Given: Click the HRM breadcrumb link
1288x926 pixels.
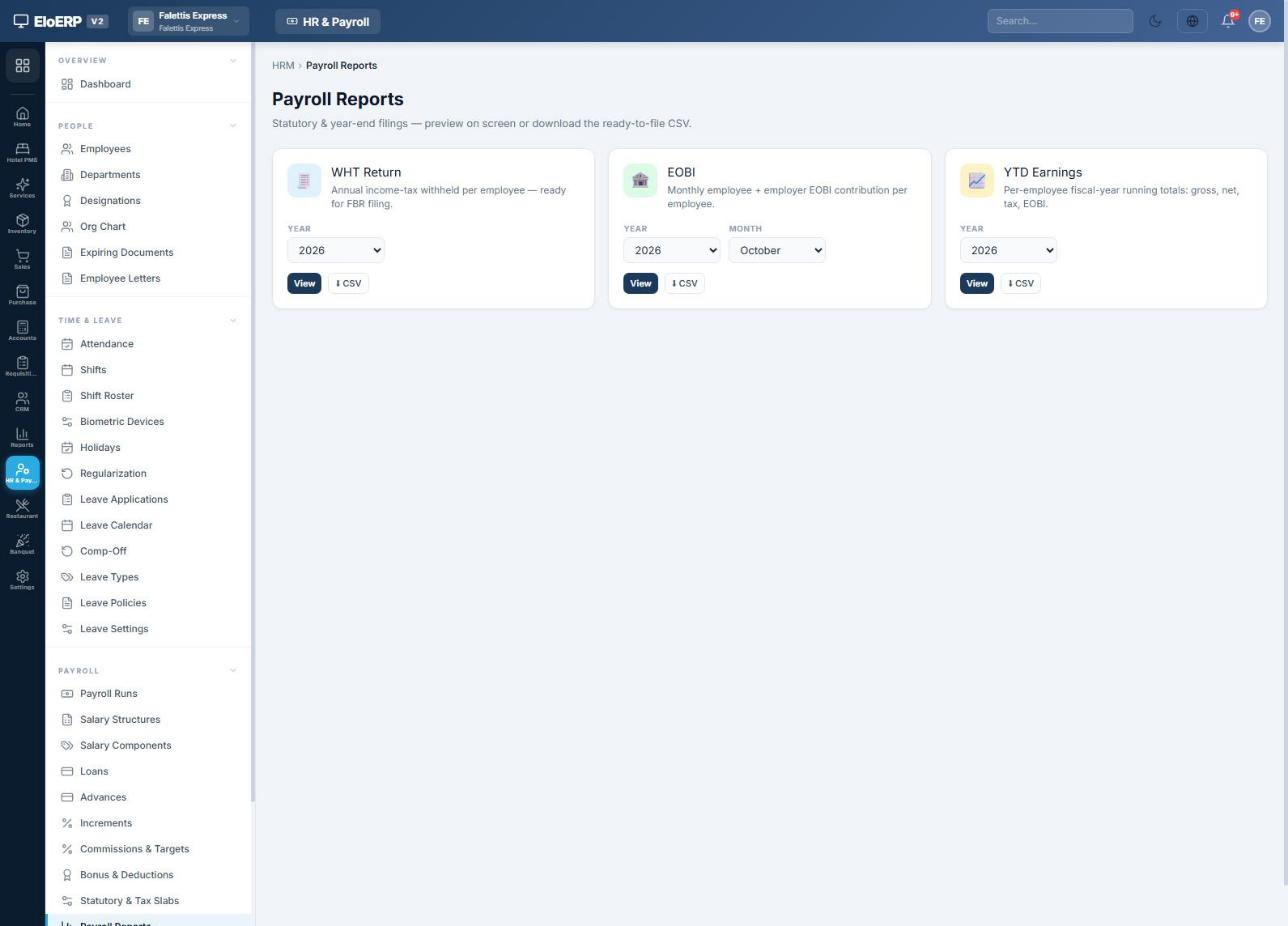Looking at the screenshot, I should coord(283,66).
